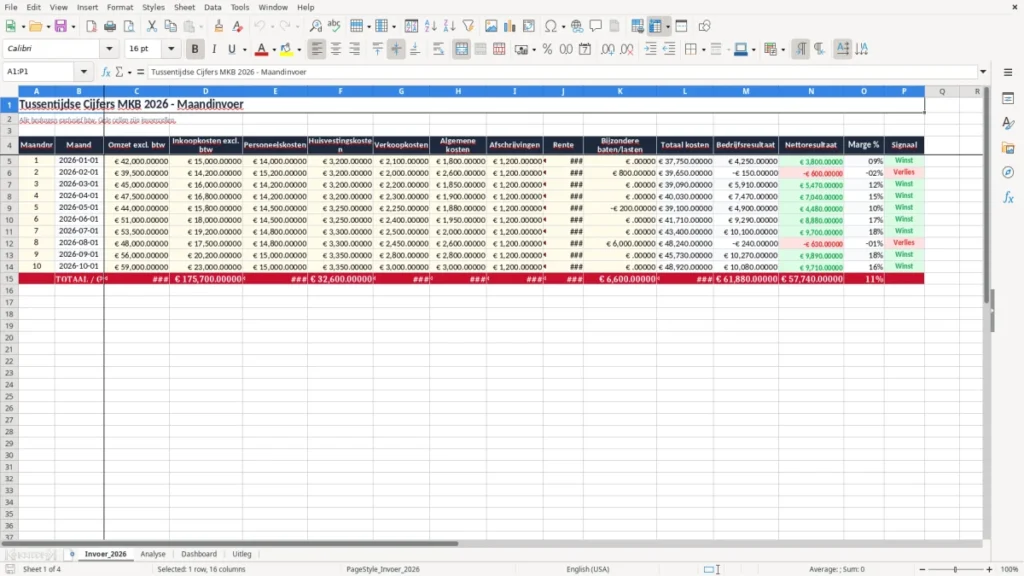Click the Toggle Print Preview icon

coord(129,26)
